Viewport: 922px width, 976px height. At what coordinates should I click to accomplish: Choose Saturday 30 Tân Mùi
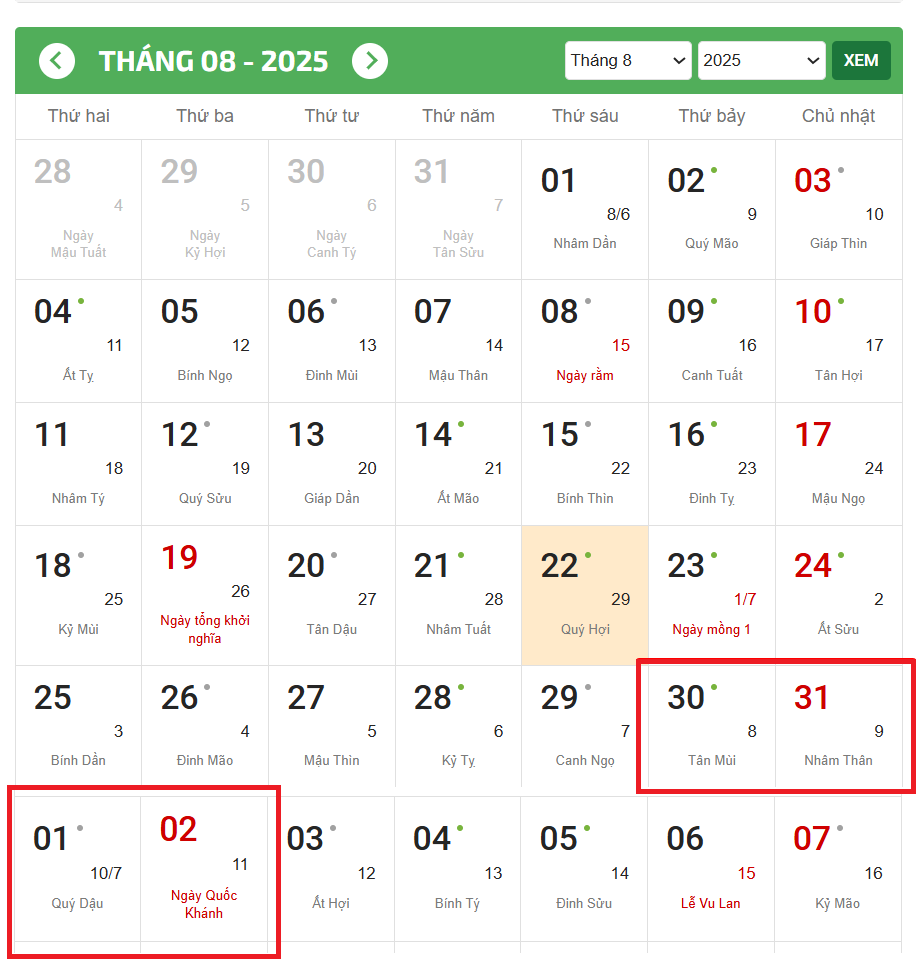[x=711, y=725]
